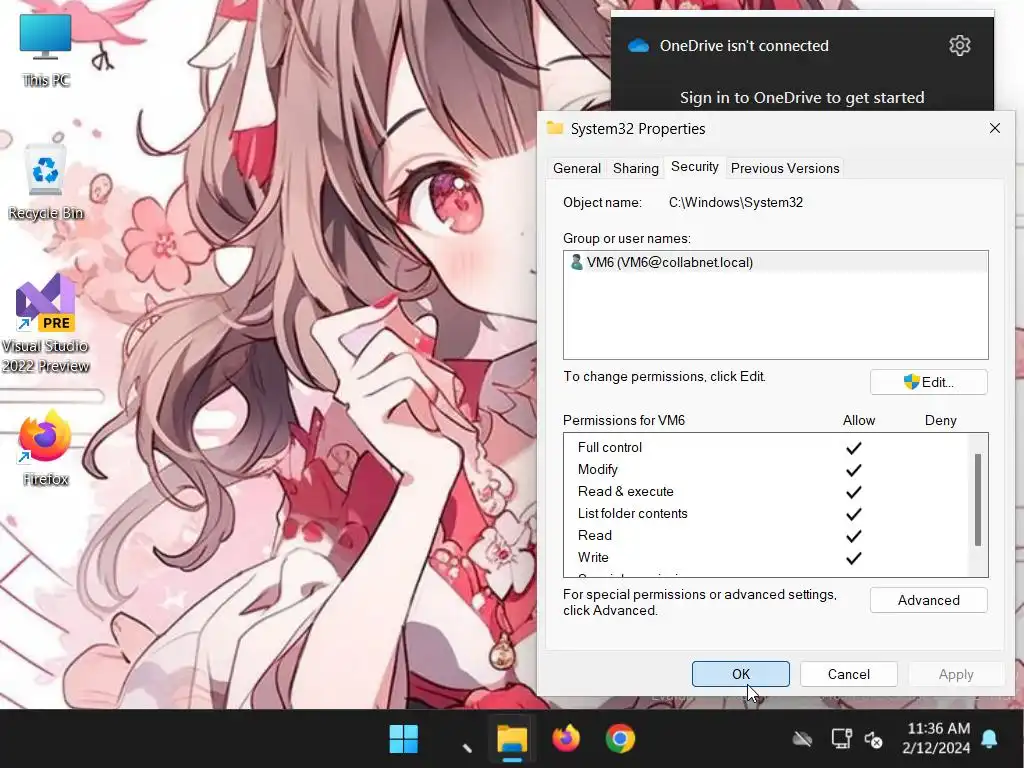Screen dimensions: 1024x768
Task: Open Google Chrome from the taskbar
Action: (620, 739)
